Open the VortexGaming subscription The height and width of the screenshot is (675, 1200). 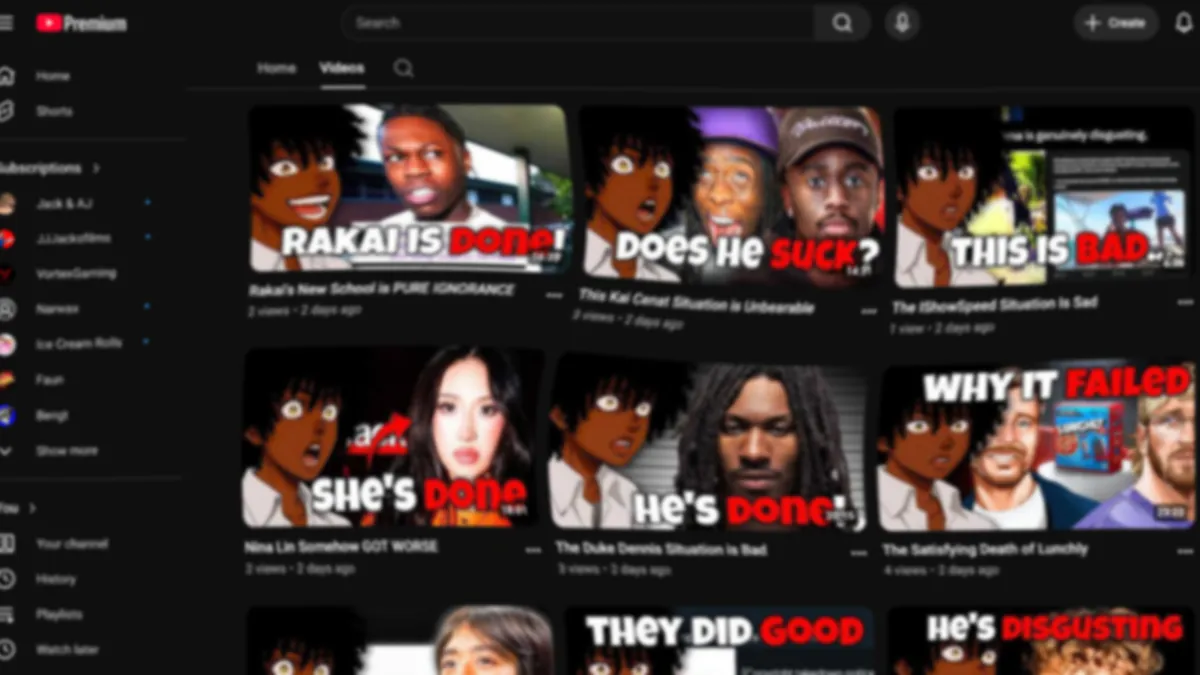click(75, 273)
